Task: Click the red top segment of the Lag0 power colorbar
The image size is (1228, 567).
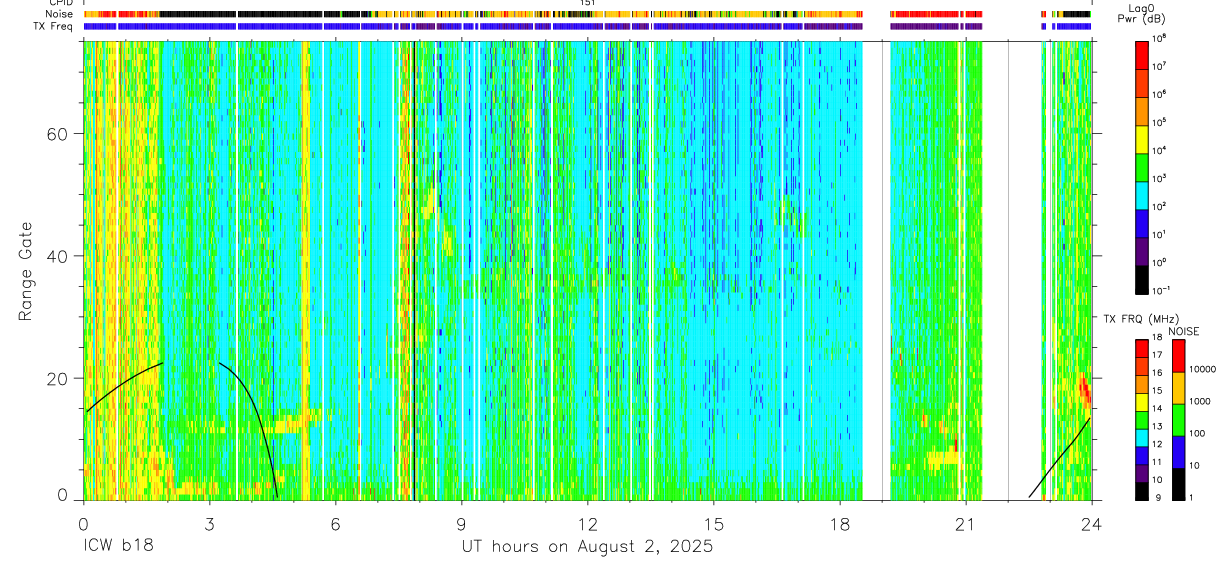Action: coord(1142,53)
